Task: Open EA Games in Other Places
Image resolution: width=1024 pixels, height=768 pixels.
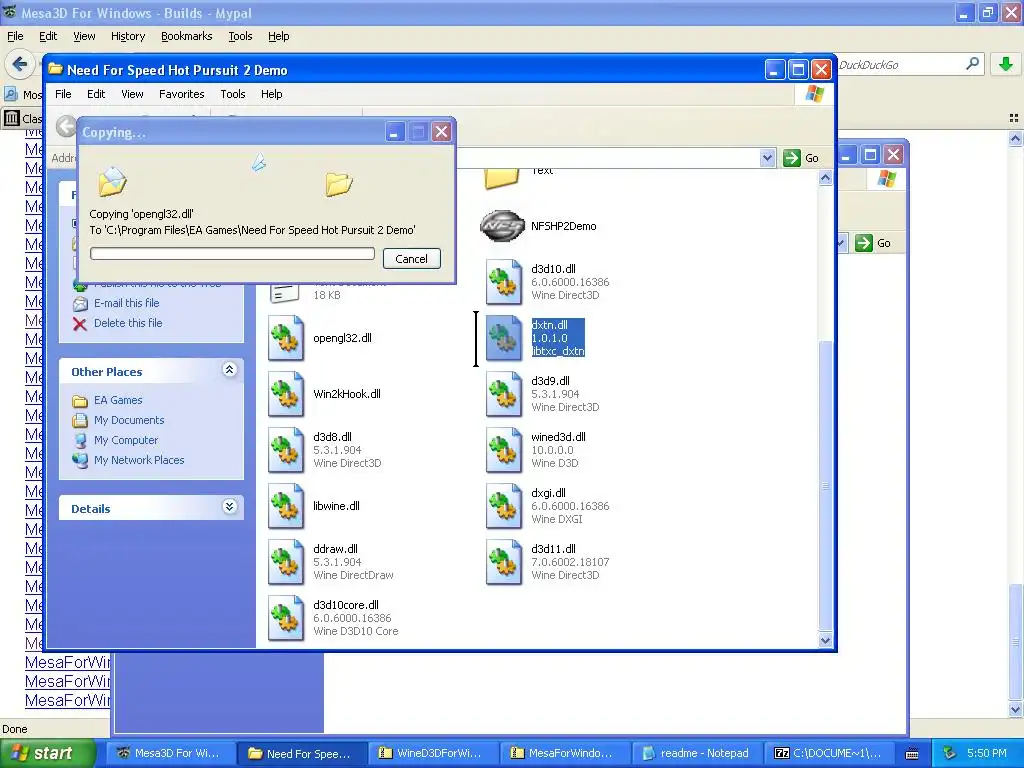Action: (x=118, y=400)
